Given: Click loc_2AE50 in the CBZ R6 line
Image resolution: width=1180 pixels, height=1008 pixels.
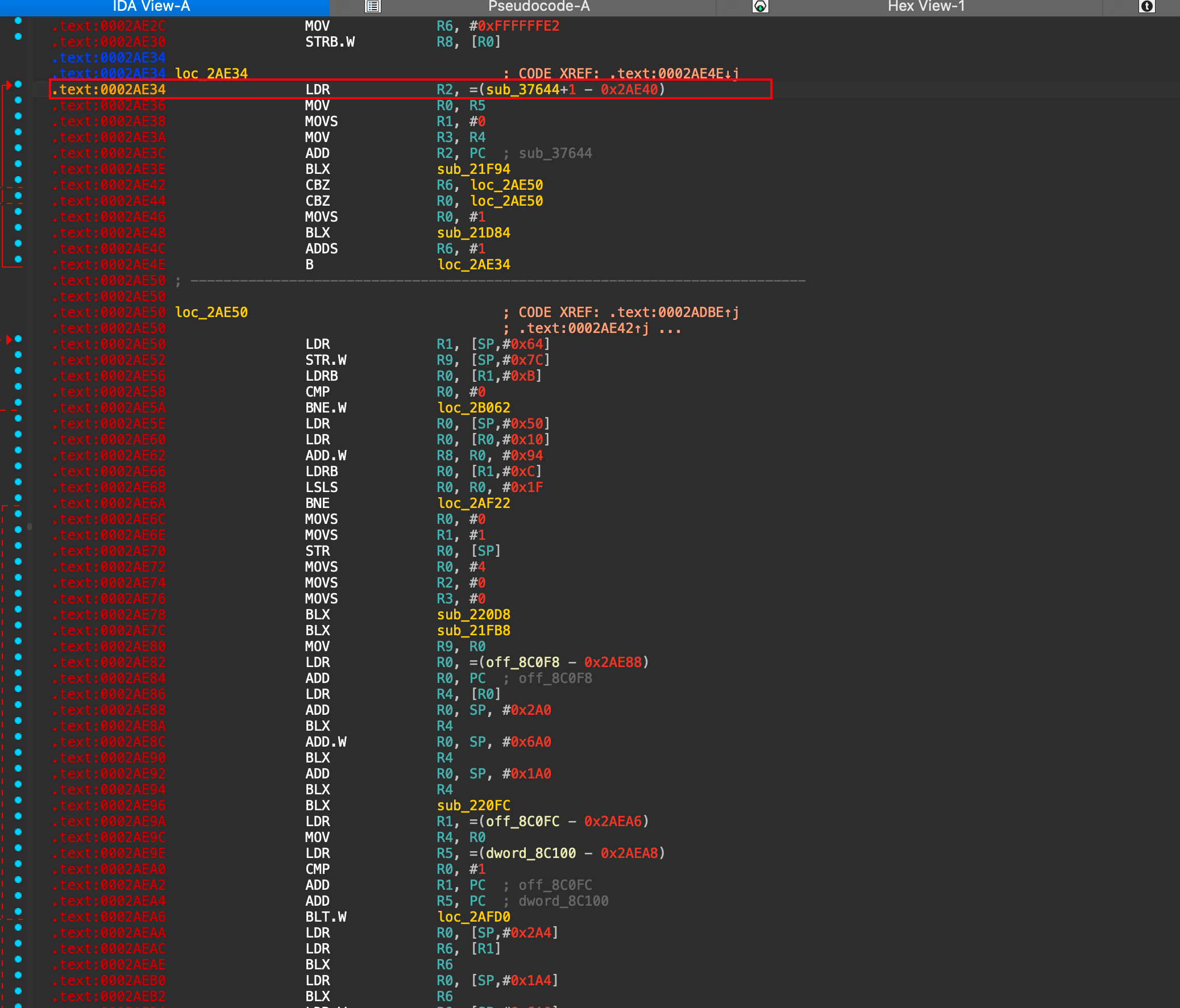Looking at the screenshot, I should pyautogui.click(x=506, y=185).
